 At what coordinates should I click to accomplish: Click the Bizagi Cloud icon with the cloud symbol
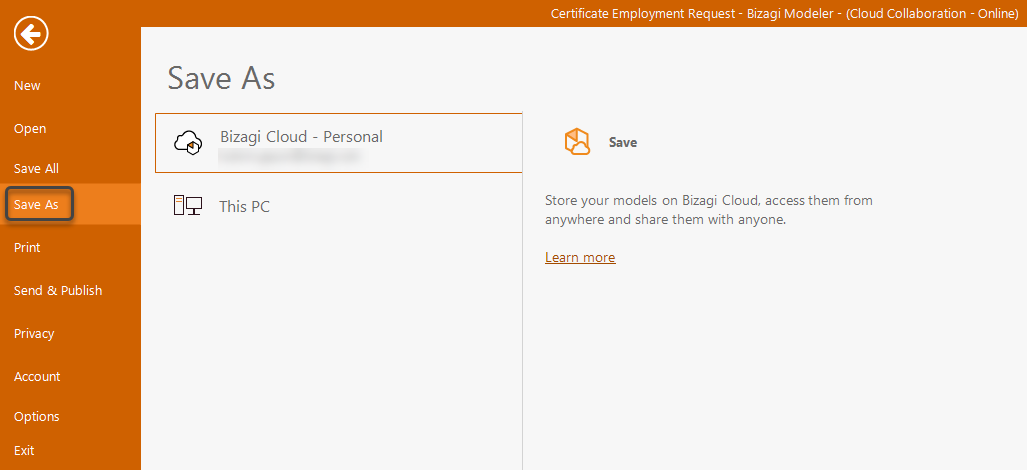tap(188, 143)
